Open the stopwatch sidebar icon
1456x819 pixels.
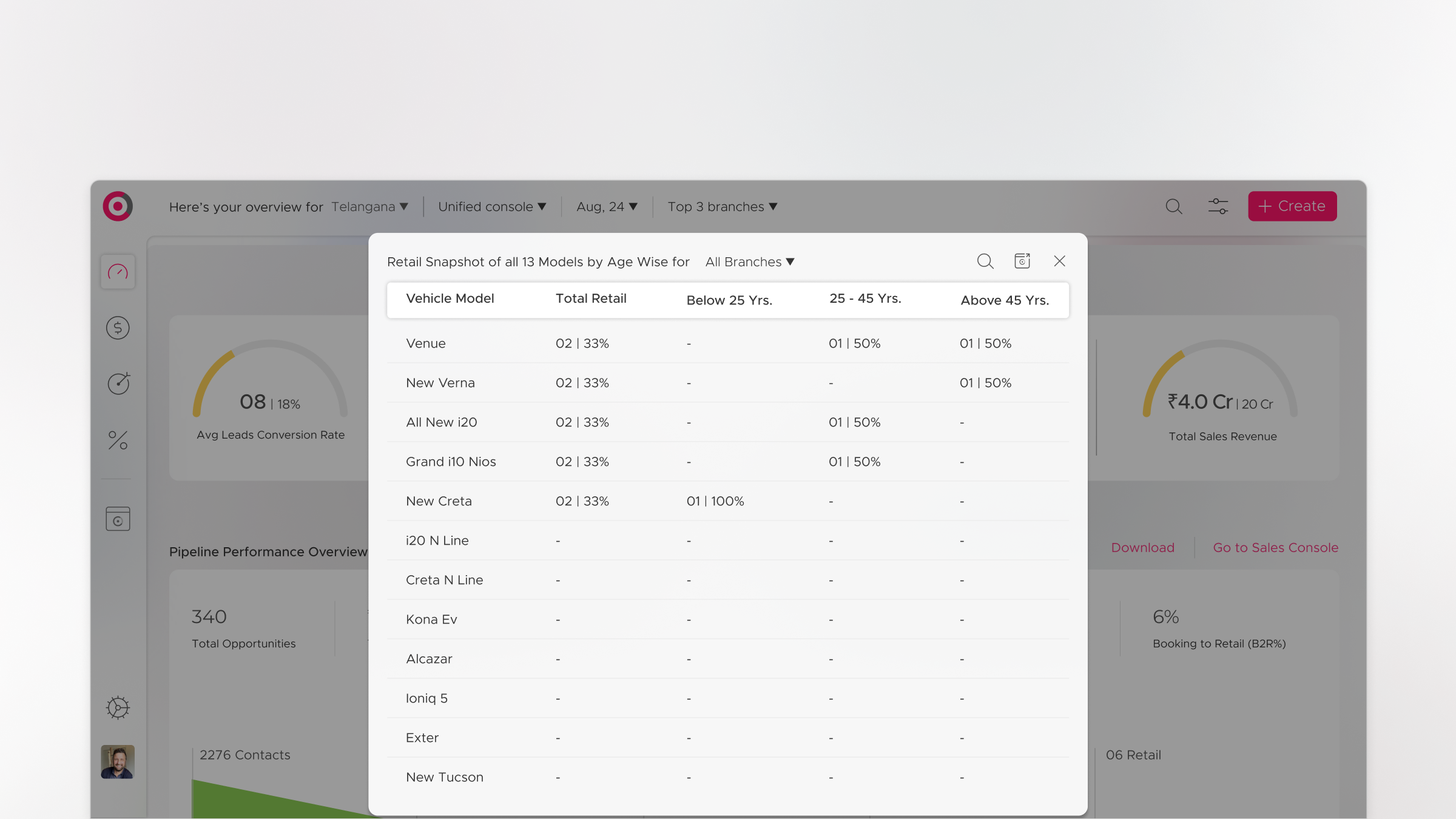[118, 383]
